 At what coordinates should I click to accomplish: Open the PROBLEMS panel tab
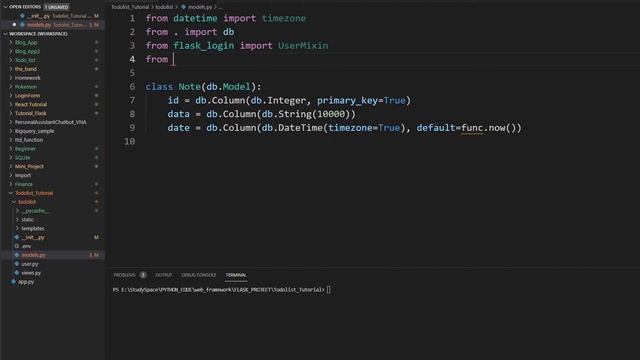124,275
